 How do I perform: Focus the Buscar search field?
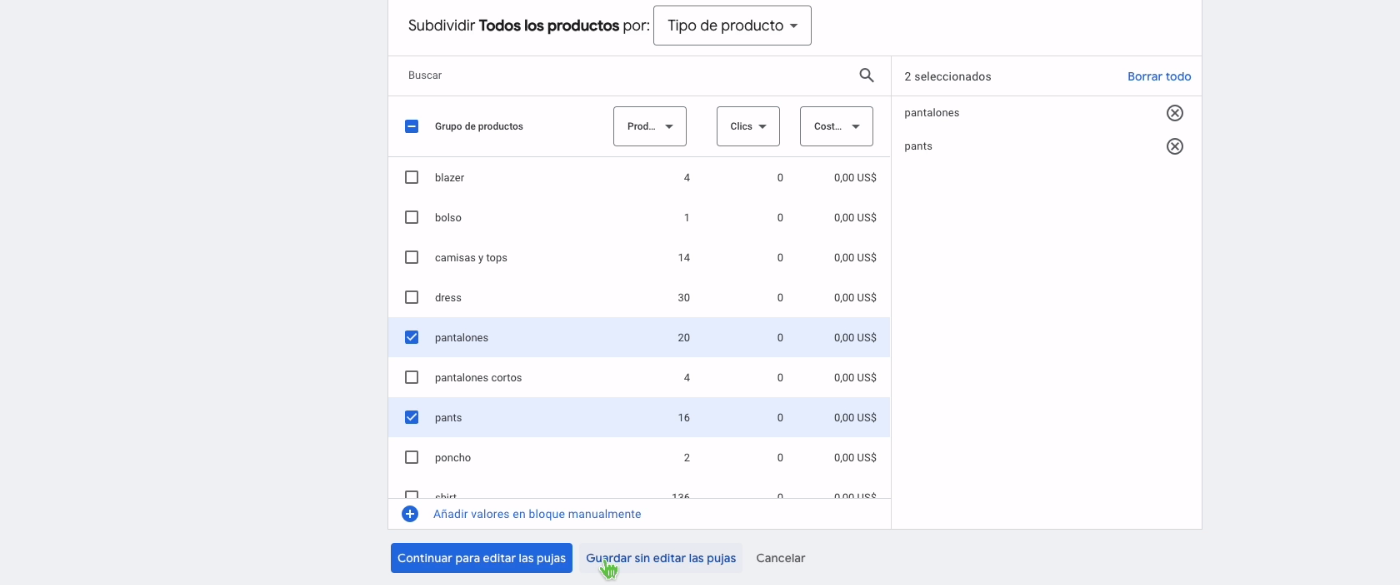click(x=620, y=75)
